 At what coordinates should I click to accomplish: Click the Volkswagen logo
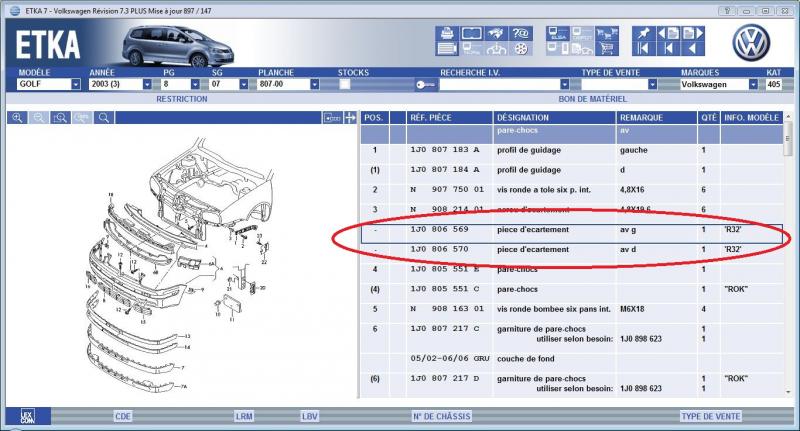[751, 42]
